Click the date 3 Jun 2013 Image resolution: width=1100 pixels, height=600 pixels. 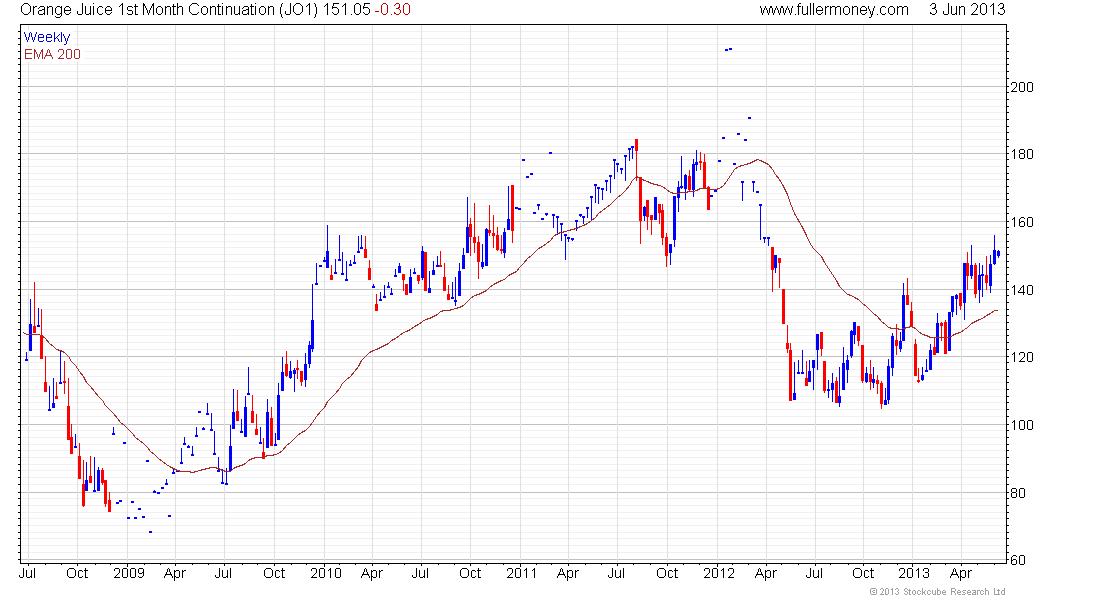tap(967, 10)
